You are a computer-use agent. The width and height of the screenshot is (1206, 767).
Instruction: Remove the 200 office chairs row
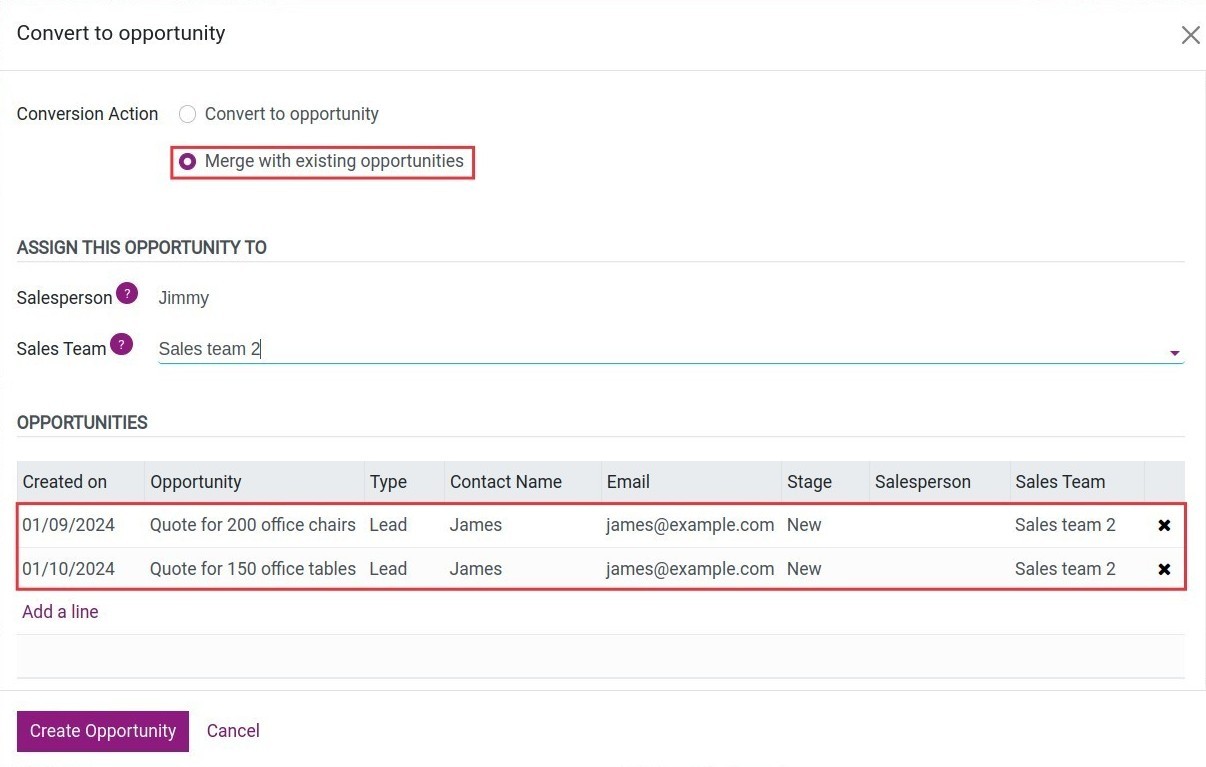1164,525
